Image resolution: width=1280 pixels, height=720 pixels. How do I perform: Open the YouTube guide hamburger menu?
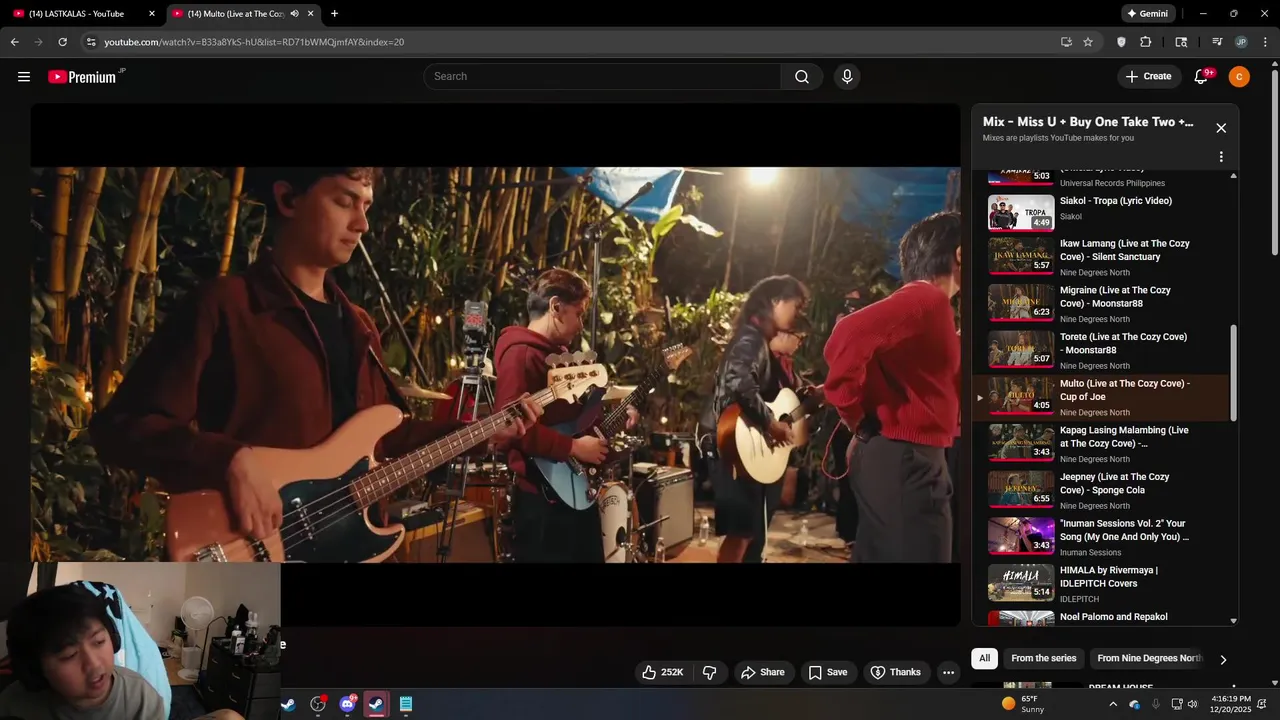(x=24, y=77)
